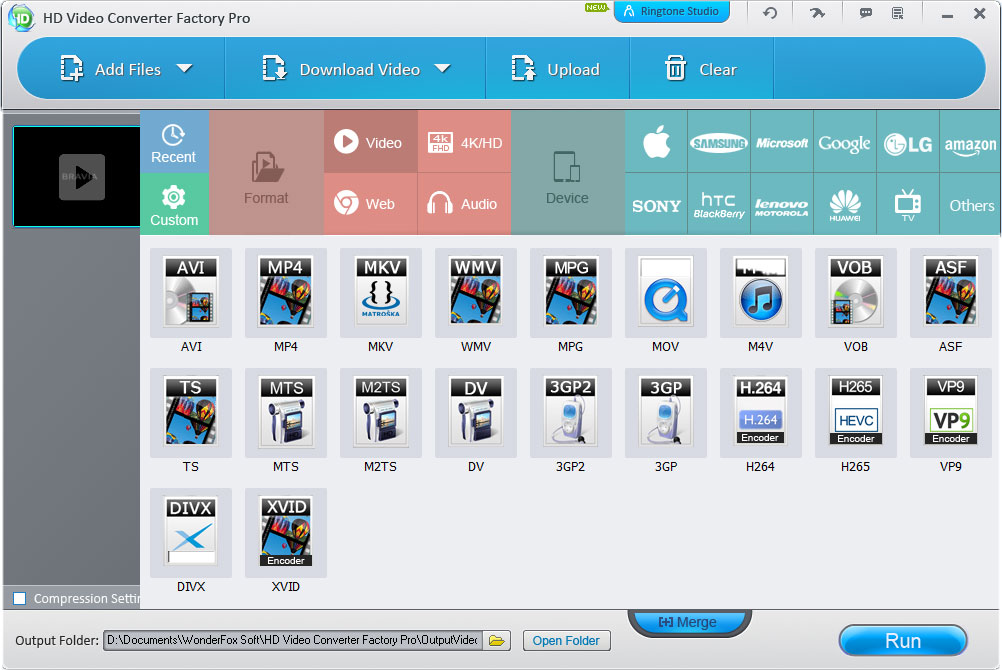Choose the TS format icon
Image resolution: width=1002 pixels, height=670 pixels.
190,413
